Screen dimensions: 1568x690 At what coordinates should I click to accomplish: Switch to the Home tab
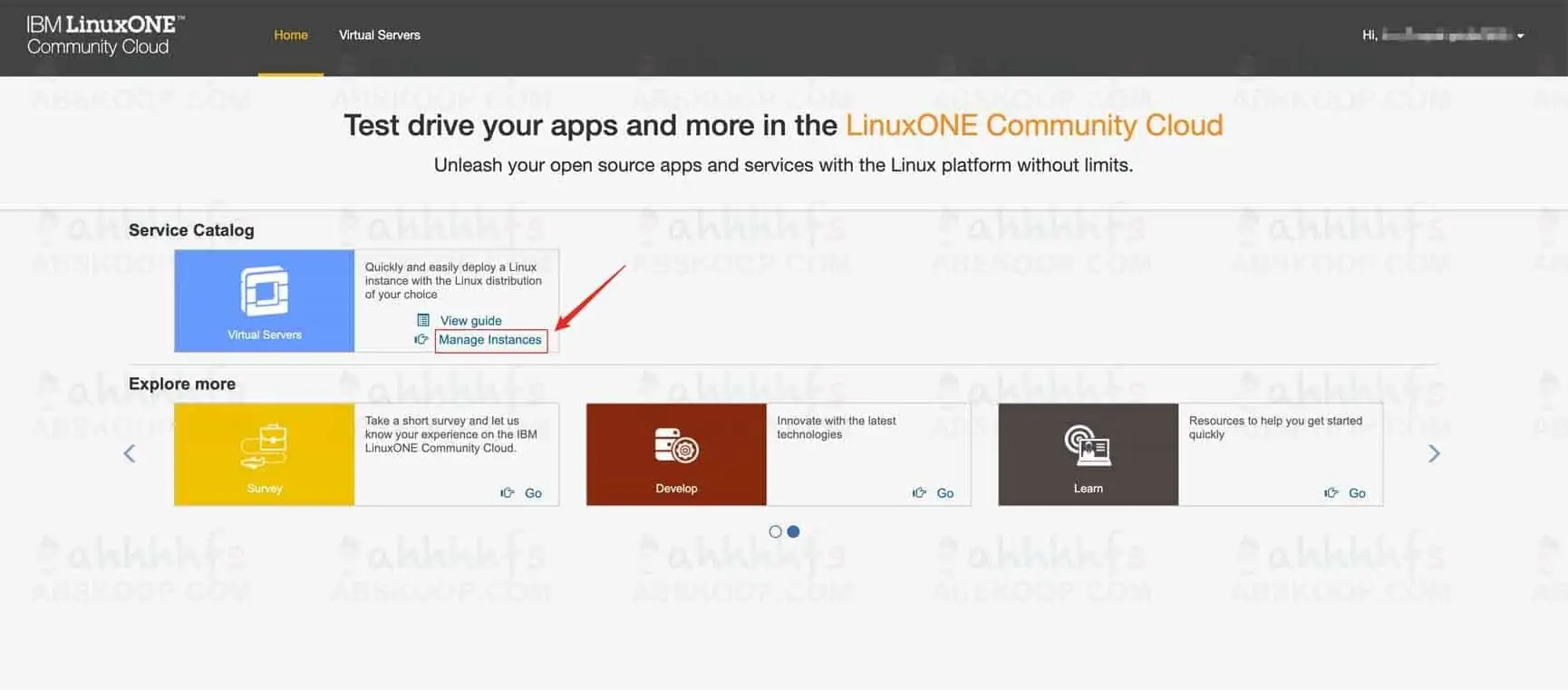(x=291, y=35)
